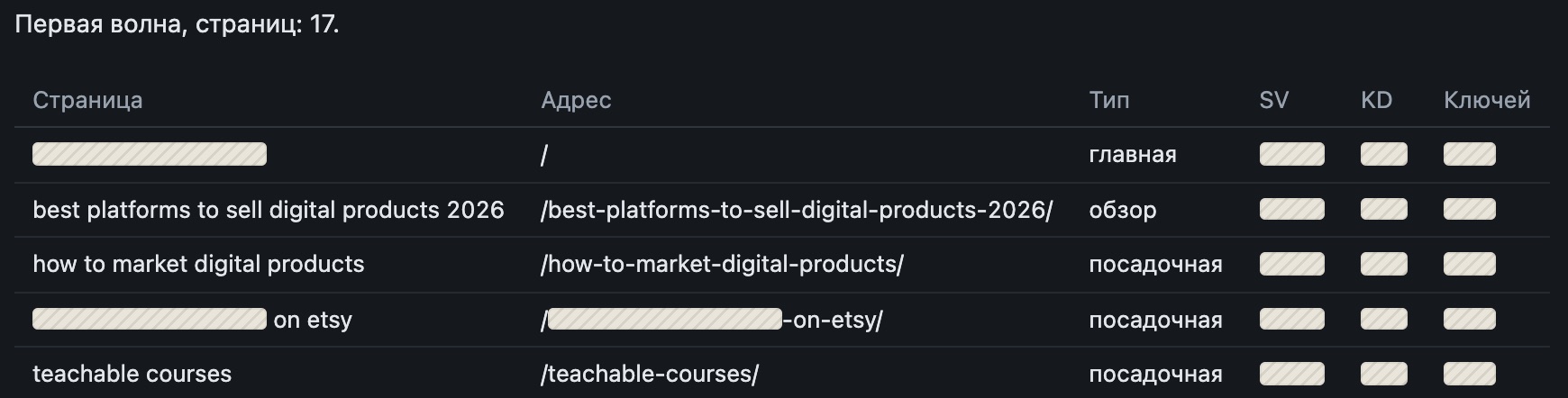Click посадочная type in teachable courses row
The height and width of the screenshot is (398, 1568).
coord(1155,374)
